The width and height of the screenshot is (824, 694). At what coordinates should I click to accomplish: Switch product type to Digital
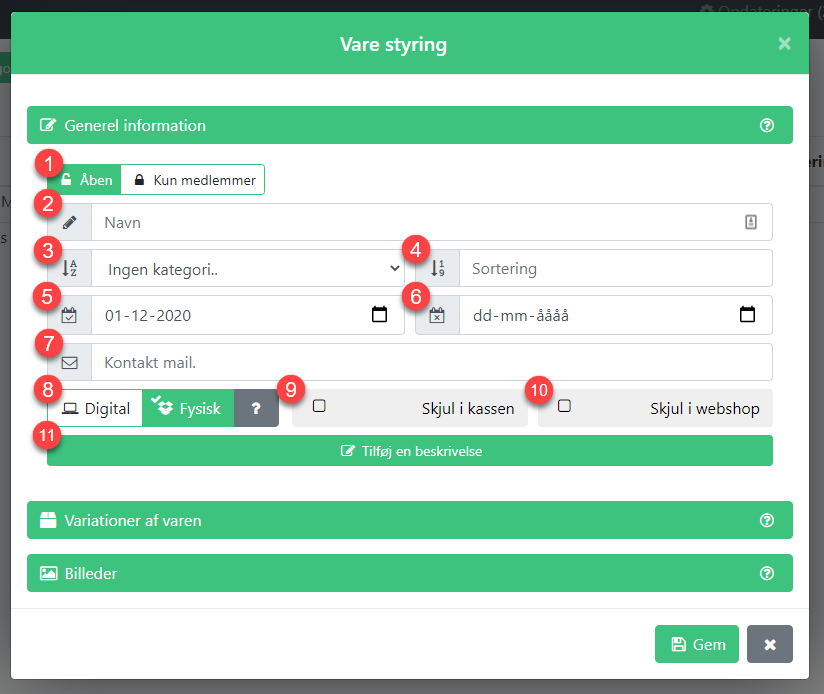[x=95, y=408]
